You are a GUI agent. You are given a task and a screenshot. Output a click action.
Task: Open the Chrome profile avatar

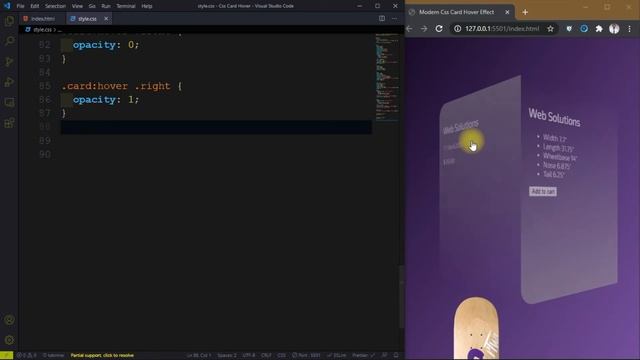click(614, 29)
